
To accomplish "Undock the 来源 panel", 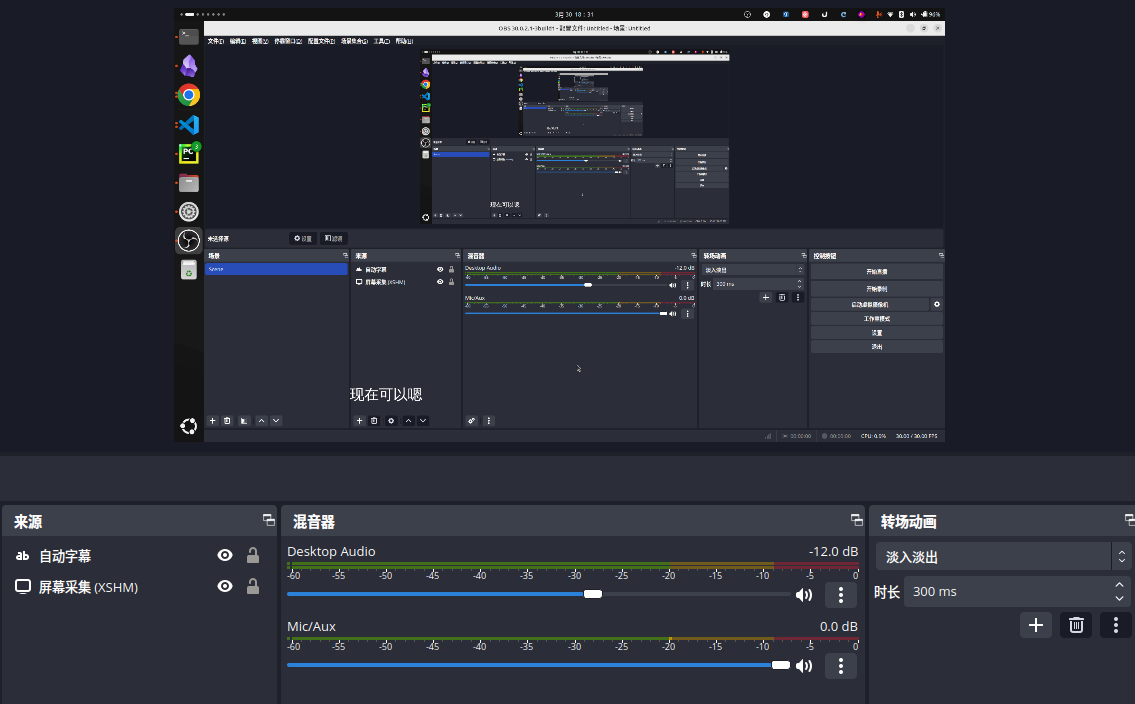I will pyautogui.click(x=268, y=520).
